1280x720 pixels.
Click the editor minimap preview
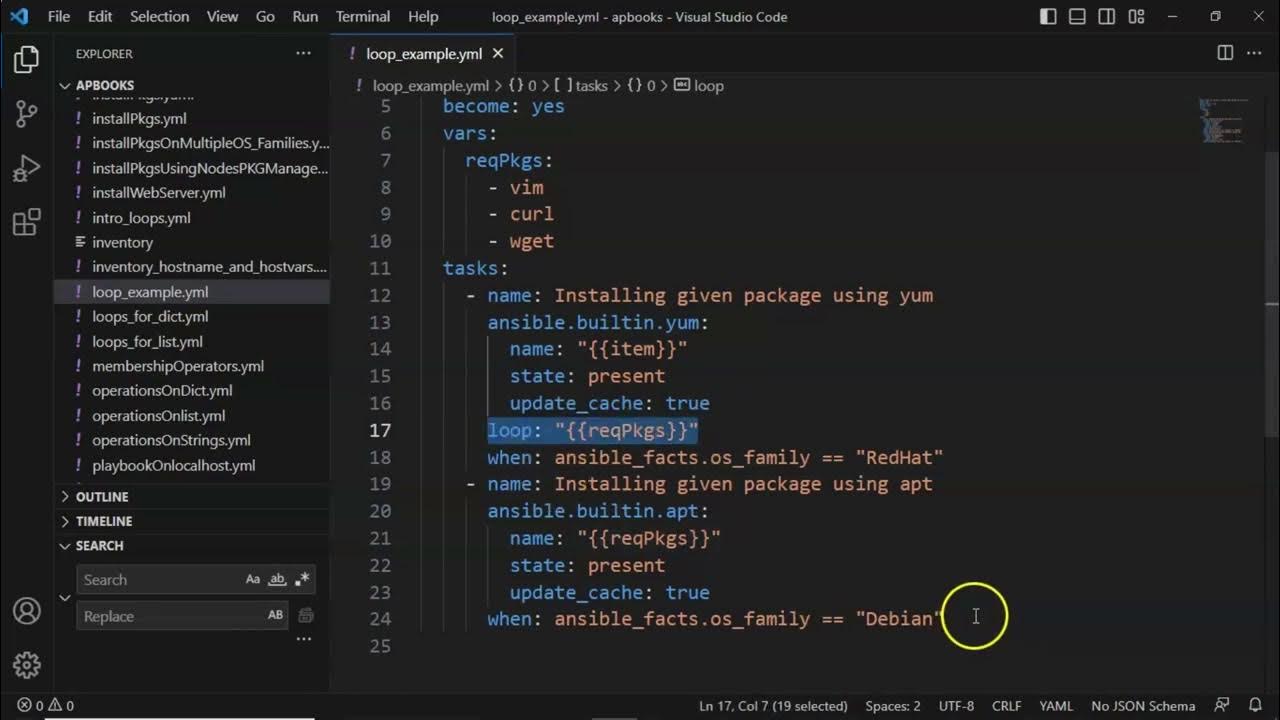(1224, 120)
